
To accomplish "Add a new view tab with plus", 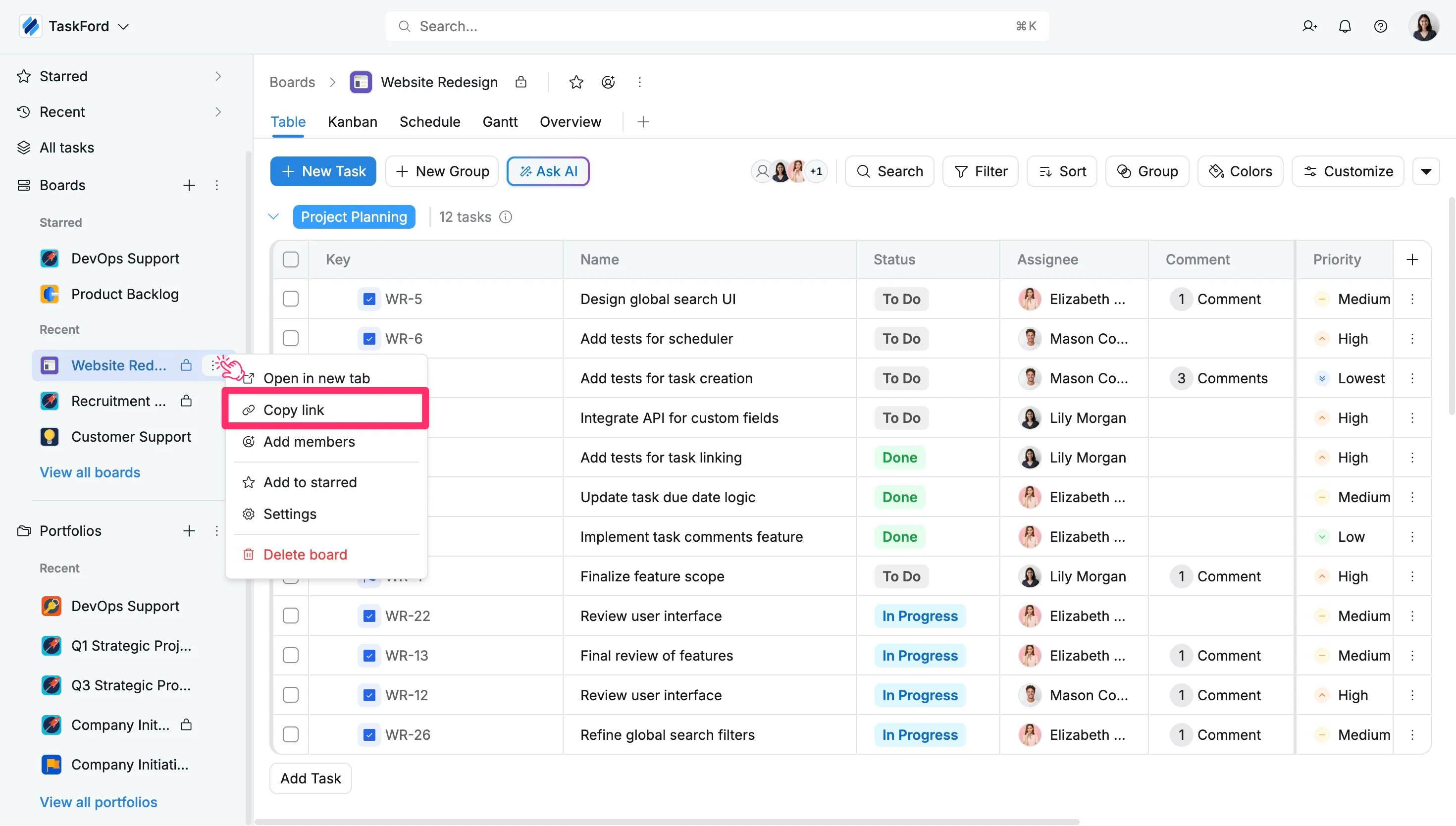I will coord(643,122).
